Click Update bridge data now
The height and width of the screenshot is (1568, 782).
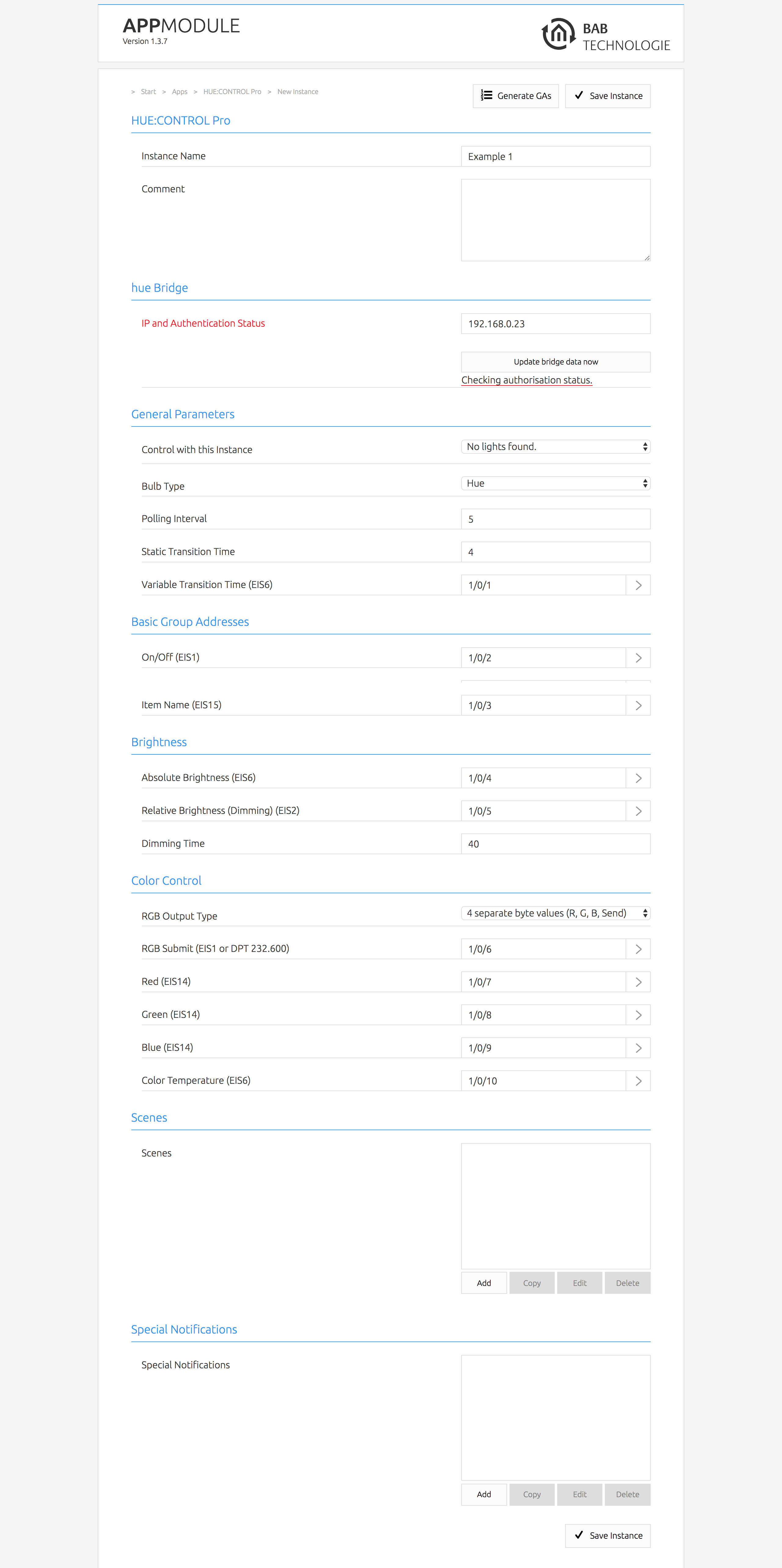tap(555, 361)
